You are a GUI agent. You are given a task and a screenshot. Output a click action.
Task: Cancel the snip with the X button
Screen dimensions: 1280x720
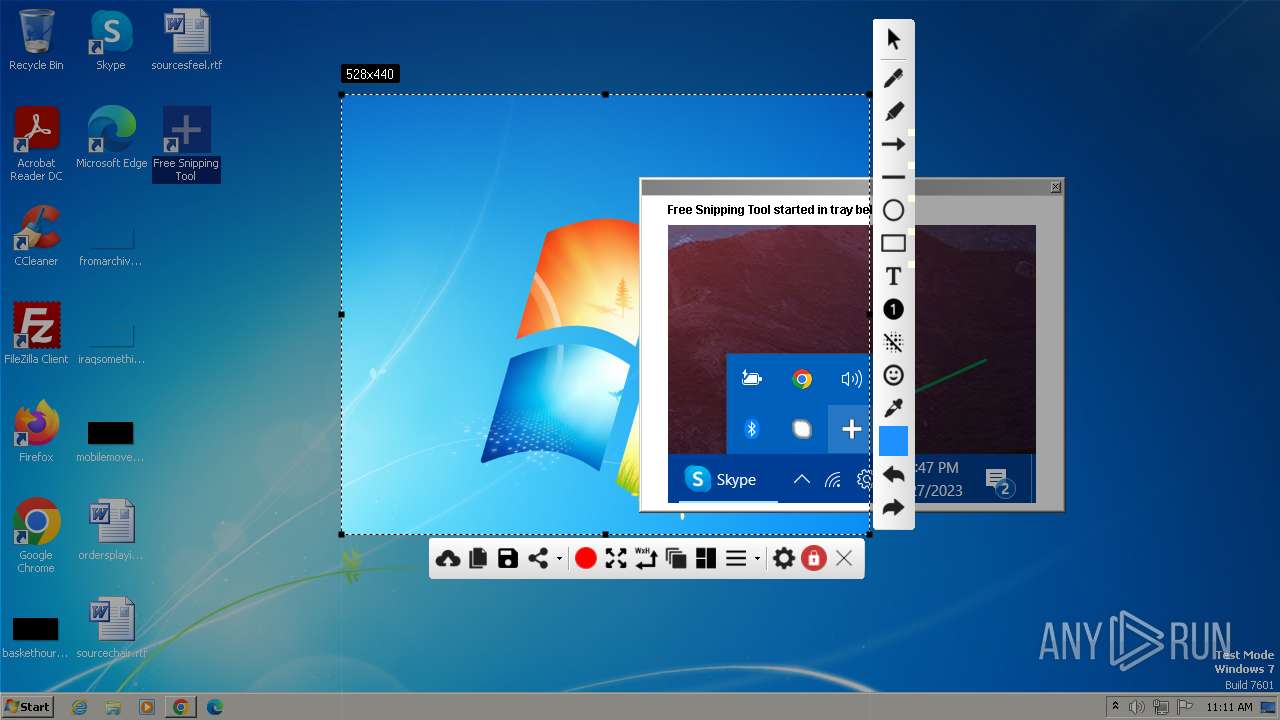coord(844,558)
